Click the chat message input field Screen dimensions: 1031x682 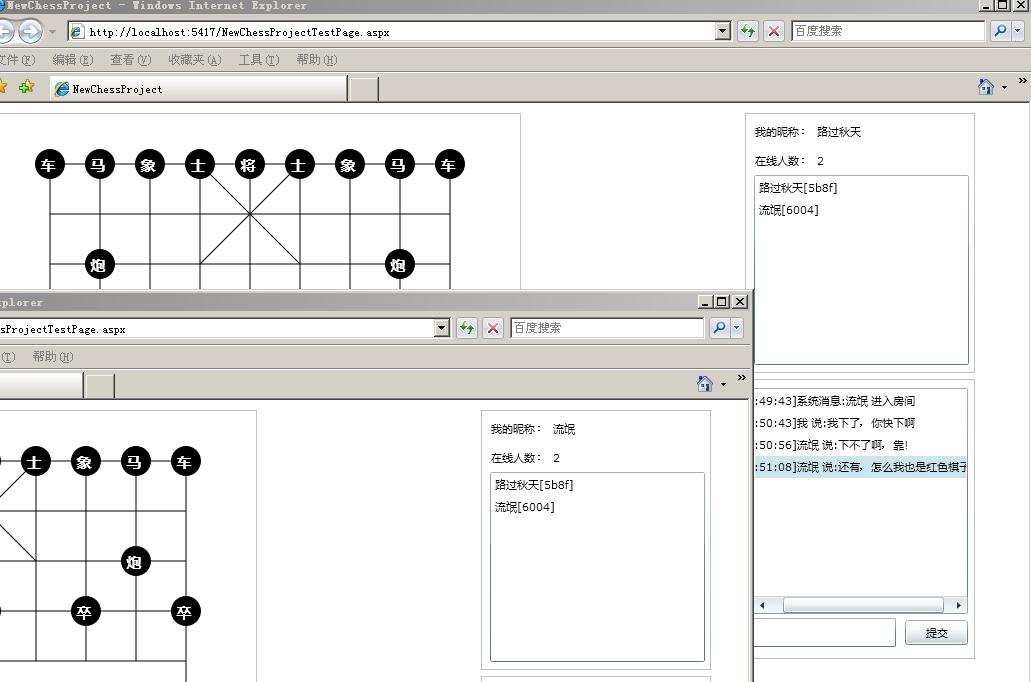825,633
